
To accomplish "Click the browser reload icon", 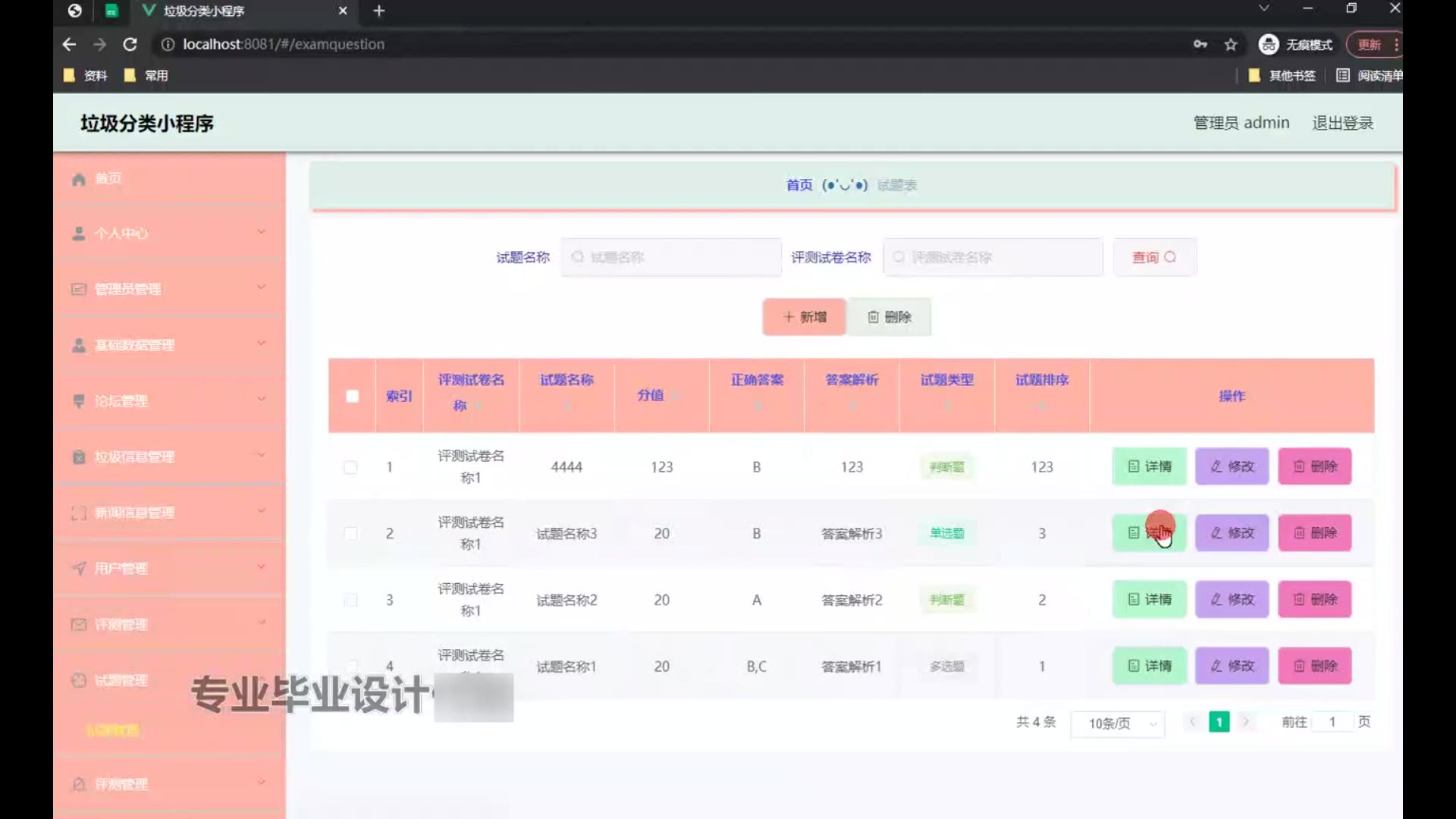I will (130, 45).
